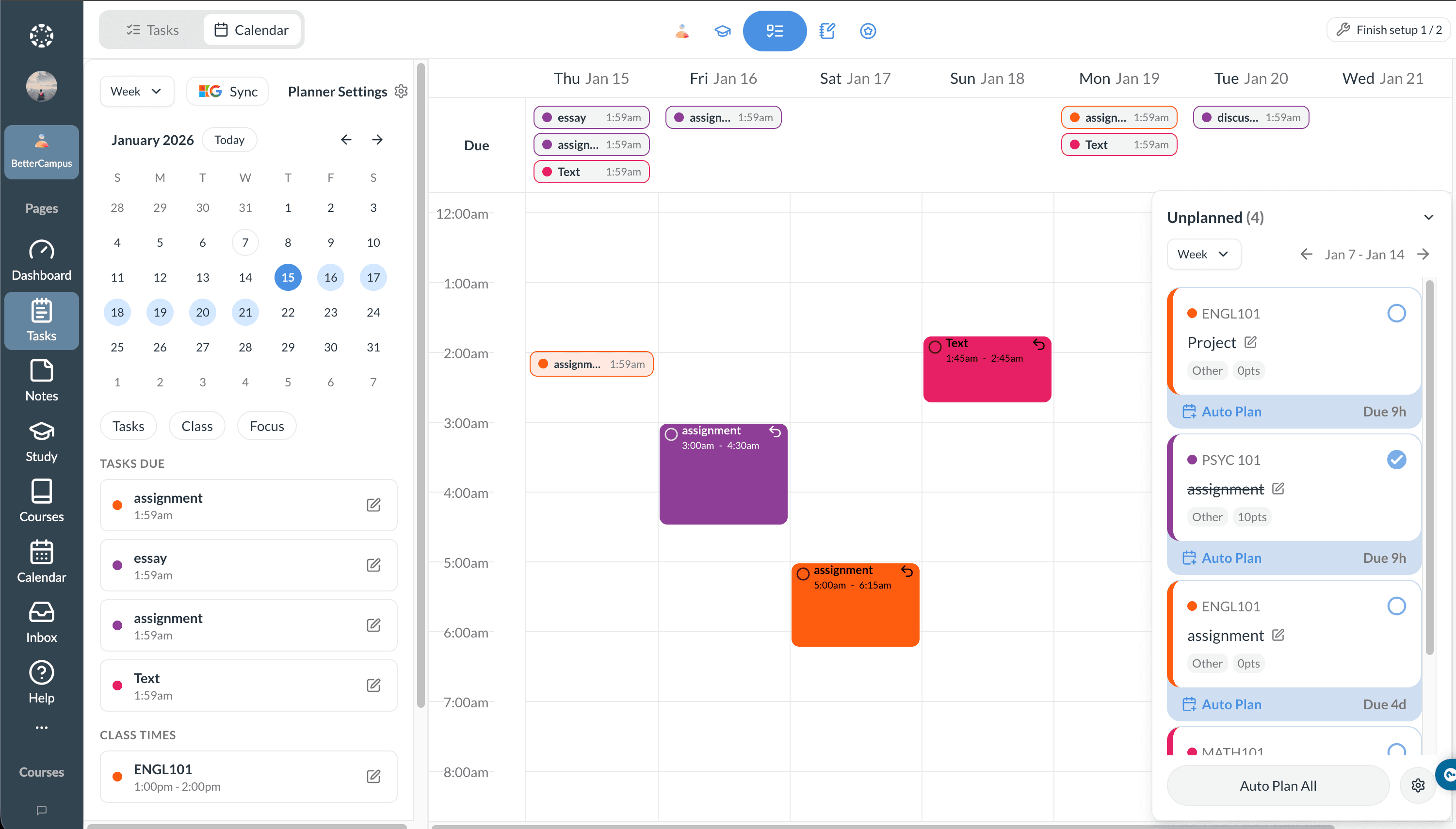Mark ENGL101 Project task as complete

tap(1396, 313)
